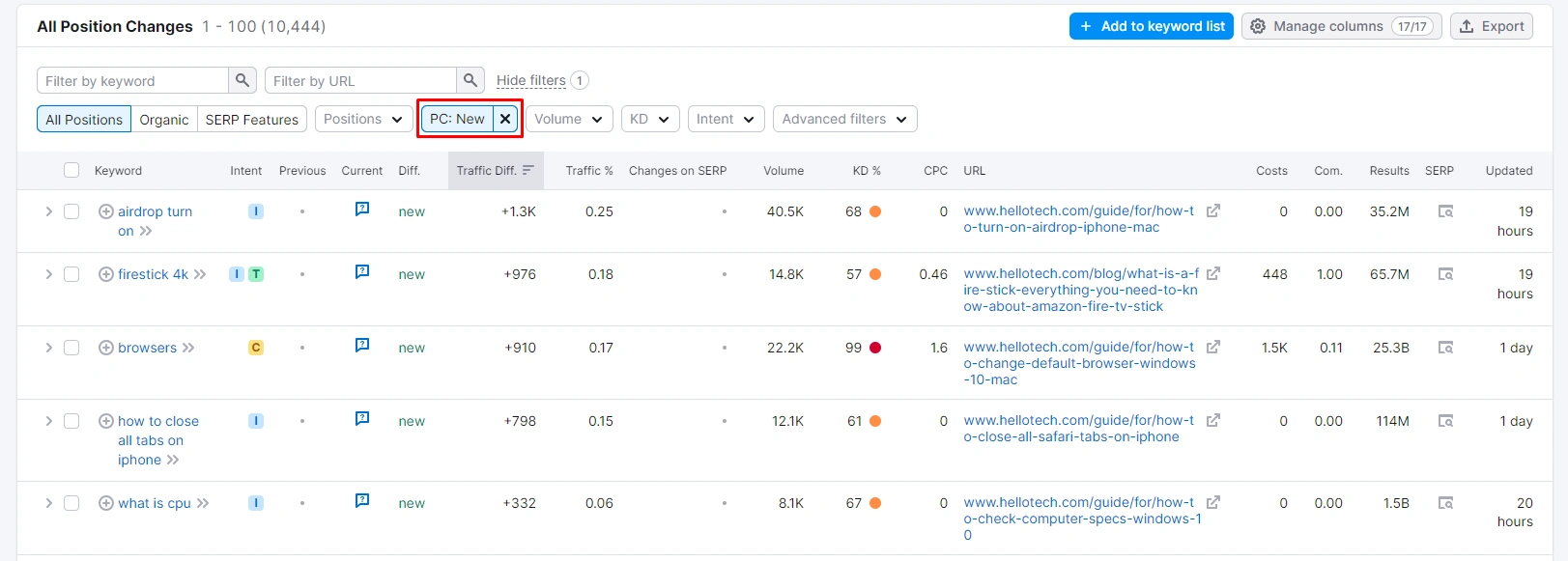Open the Positions dropdown filter
Image resolution: width=1568 pixels, height=561 pixels.
coord(364,119)
